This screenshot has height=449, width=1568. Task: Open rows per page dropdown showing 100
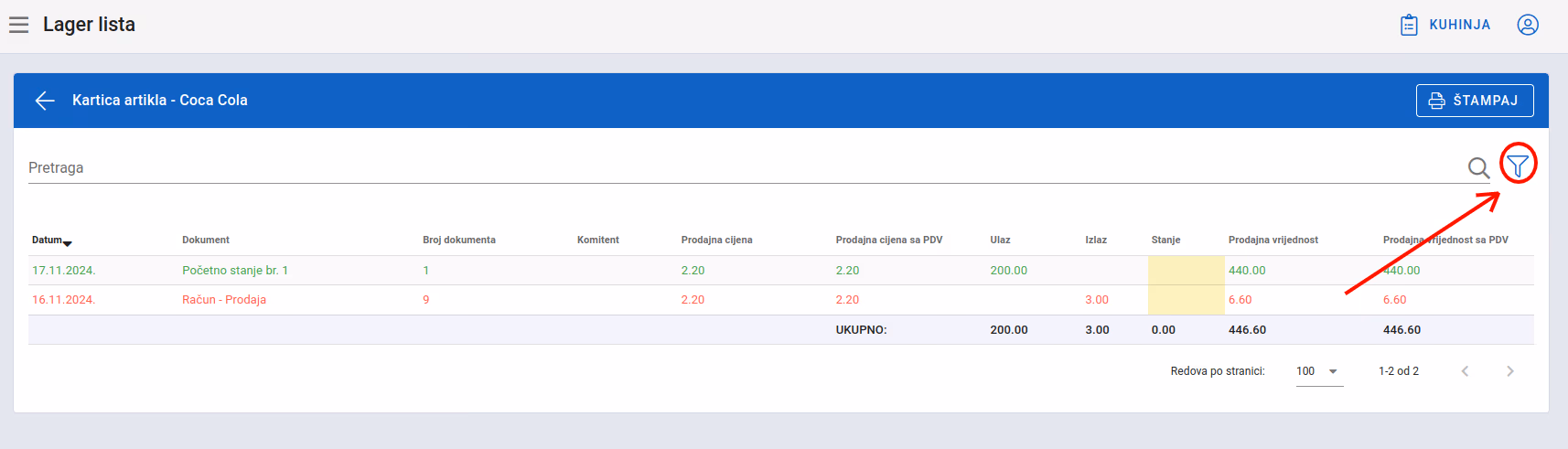click(1319, 371)
